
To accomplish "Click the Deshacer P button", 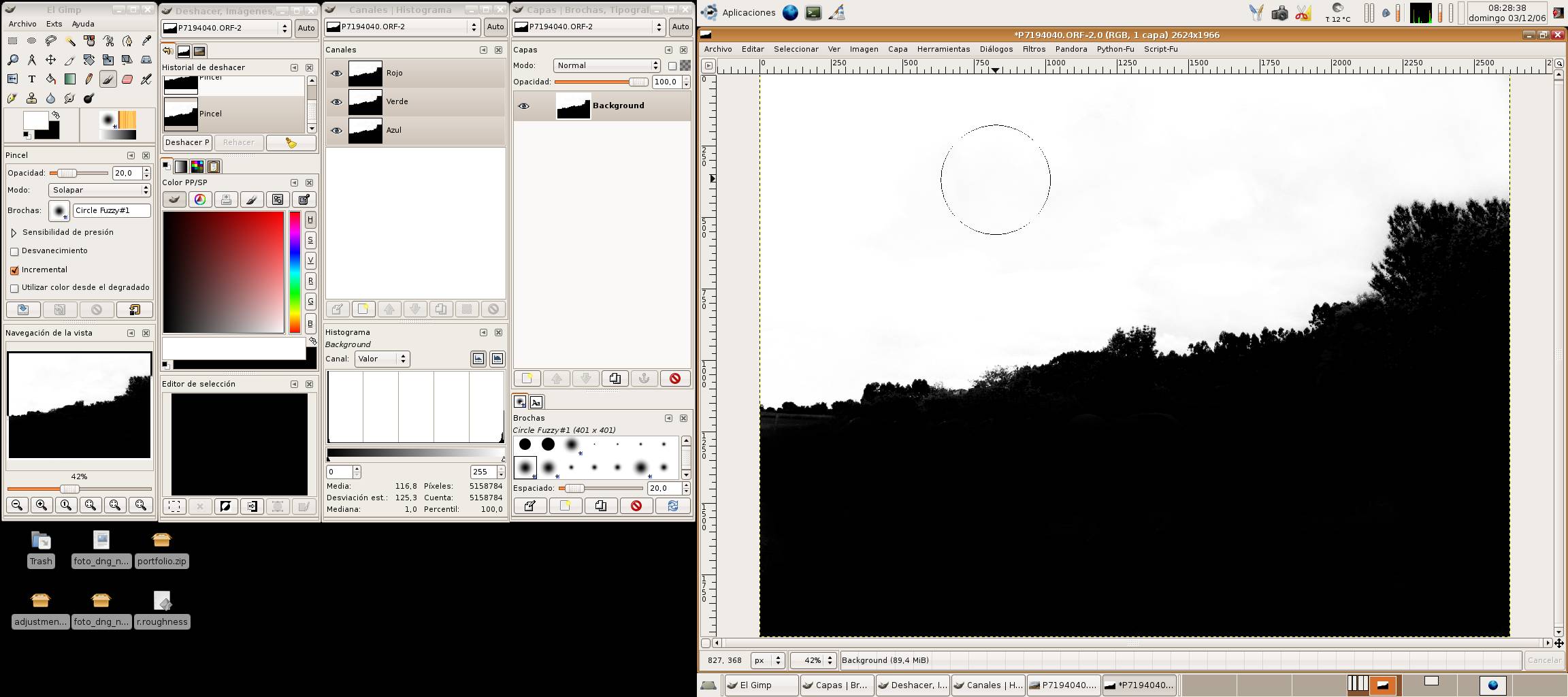I will (187, 142).
